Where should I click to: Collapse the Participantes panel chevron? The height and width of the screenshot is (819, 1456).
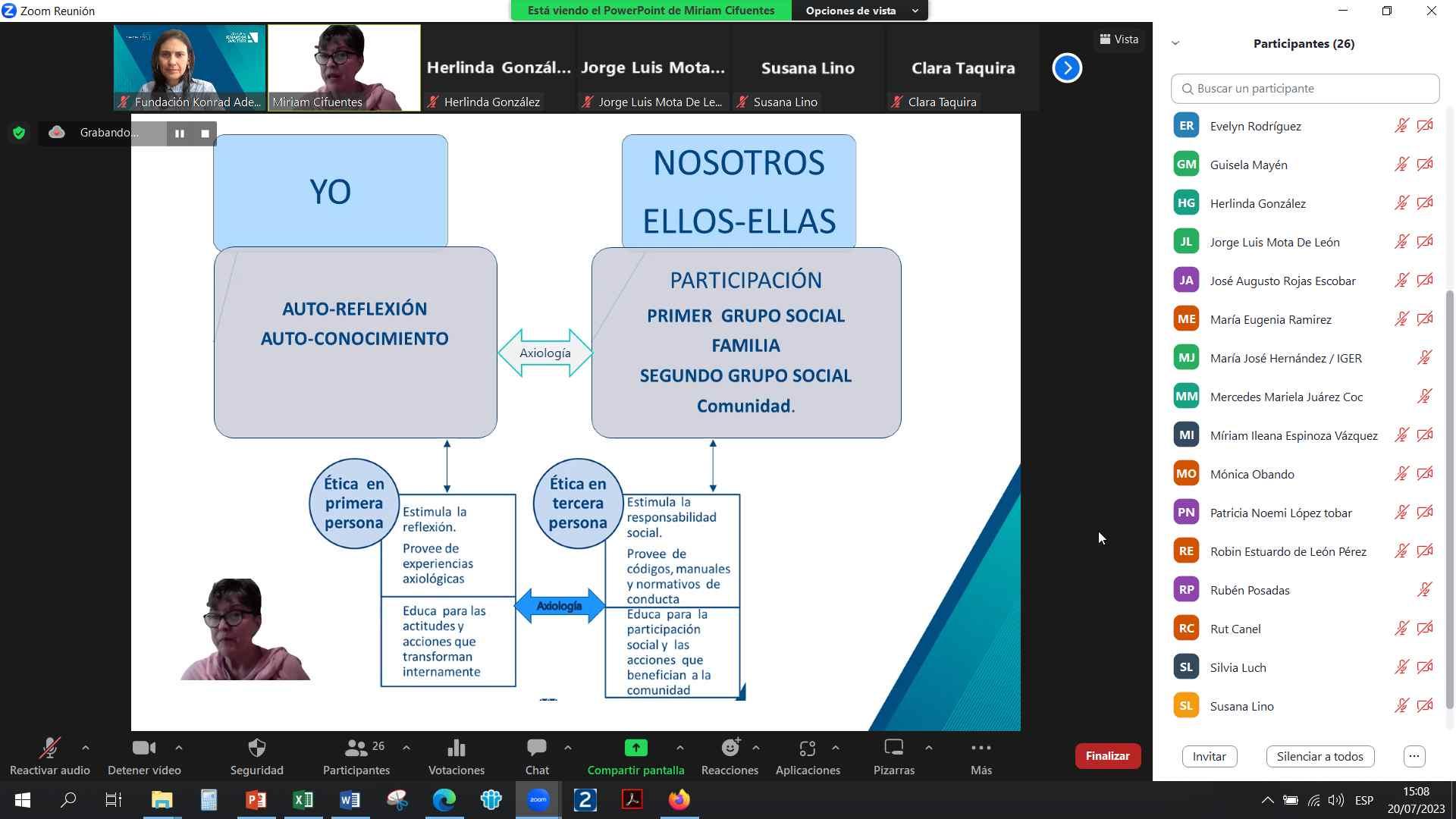coord(1175,43)
